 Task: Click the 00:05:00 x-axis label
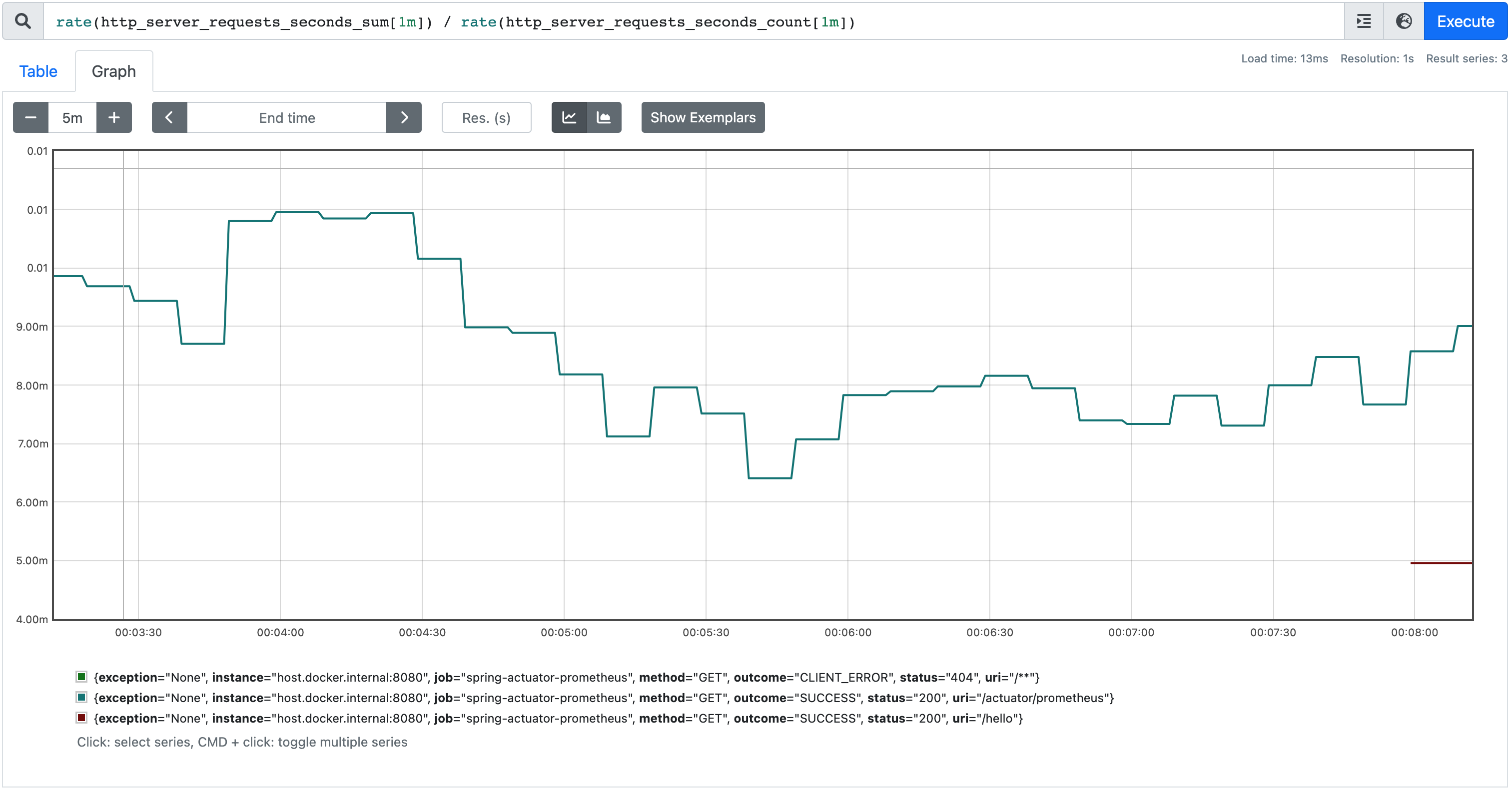tap(564, 633)
